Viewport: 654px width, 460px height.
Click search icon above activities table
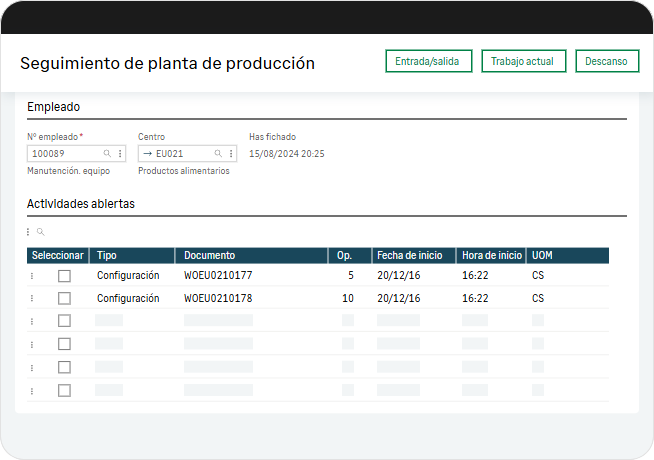(x=41, y=232)
